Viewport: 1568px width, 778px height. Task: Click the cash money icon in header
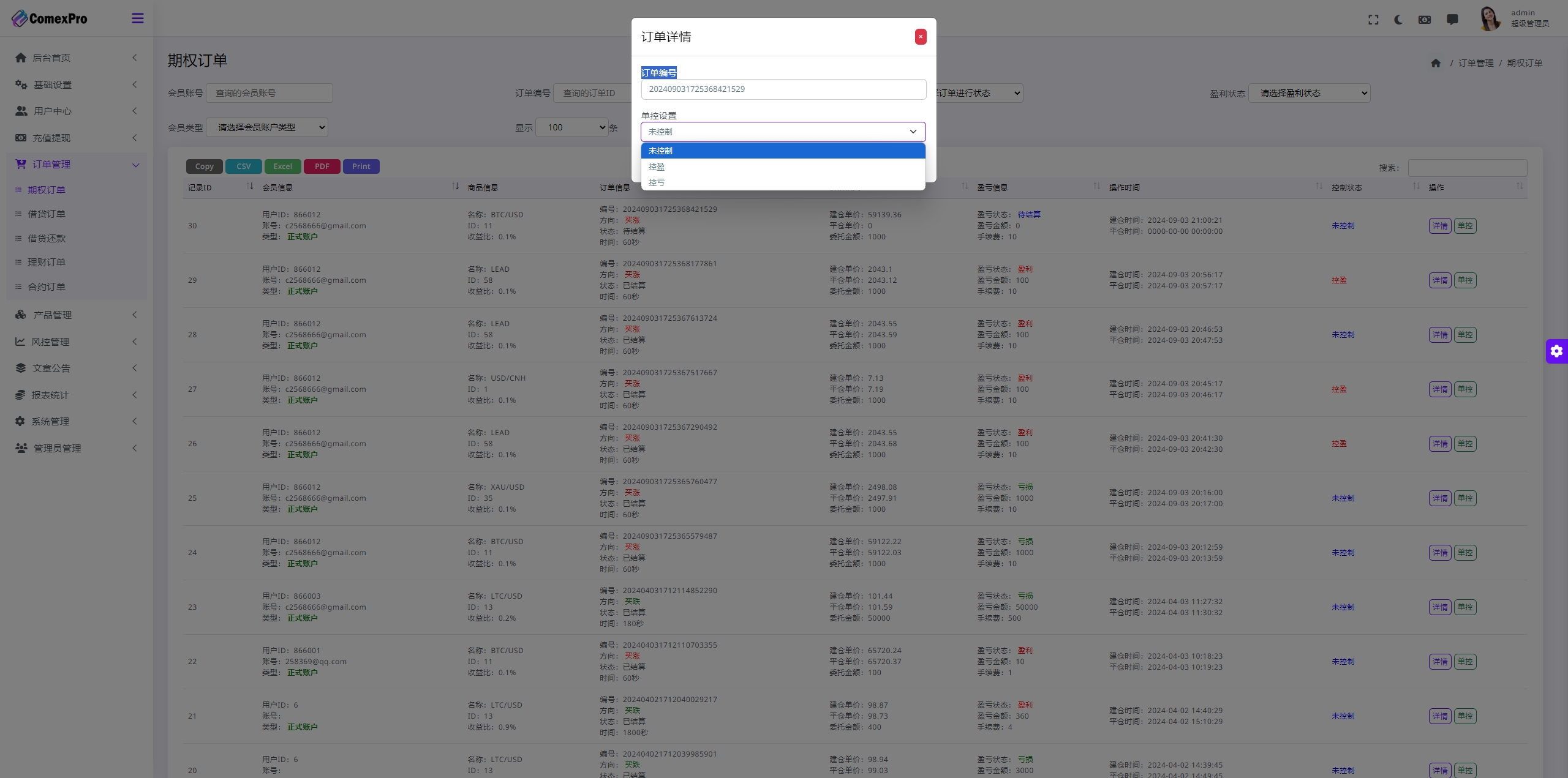[x=1425, y=20]
